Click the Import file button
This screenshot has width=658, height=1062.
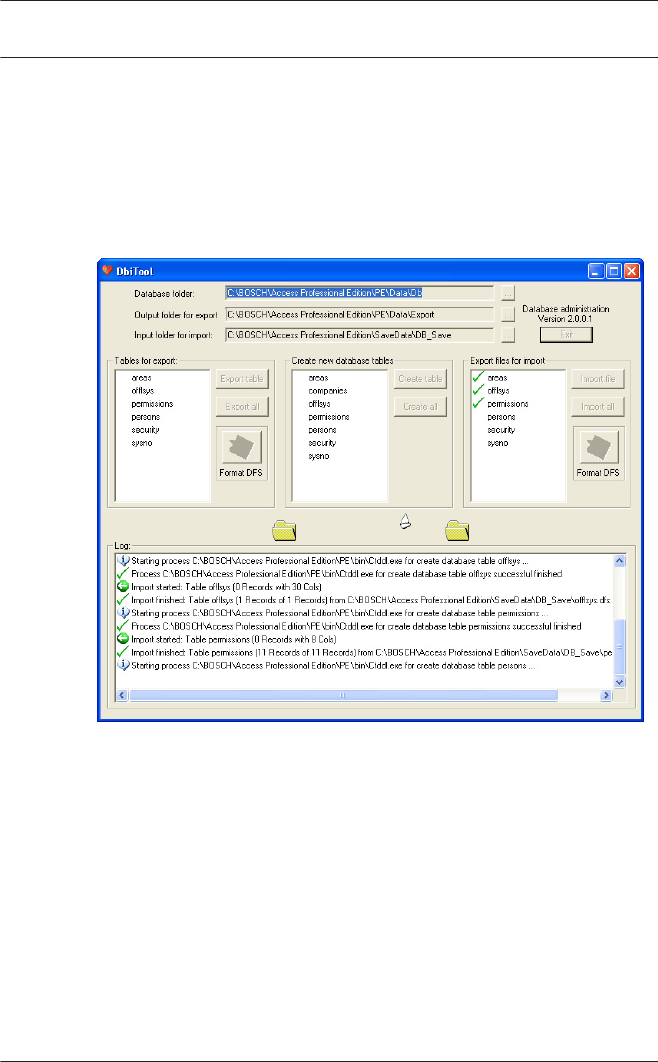(x=598, y=379)
